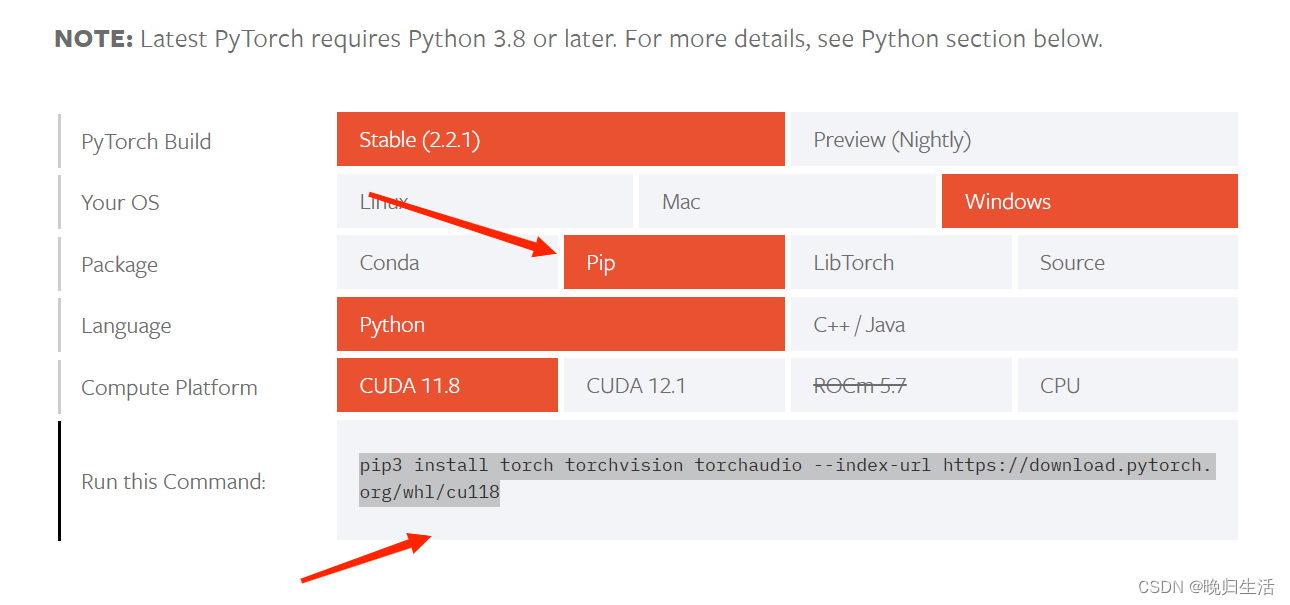The width and height of the screenshot is (1290, 605).
Task: Click the Package row label
Action: click(119, 265)
